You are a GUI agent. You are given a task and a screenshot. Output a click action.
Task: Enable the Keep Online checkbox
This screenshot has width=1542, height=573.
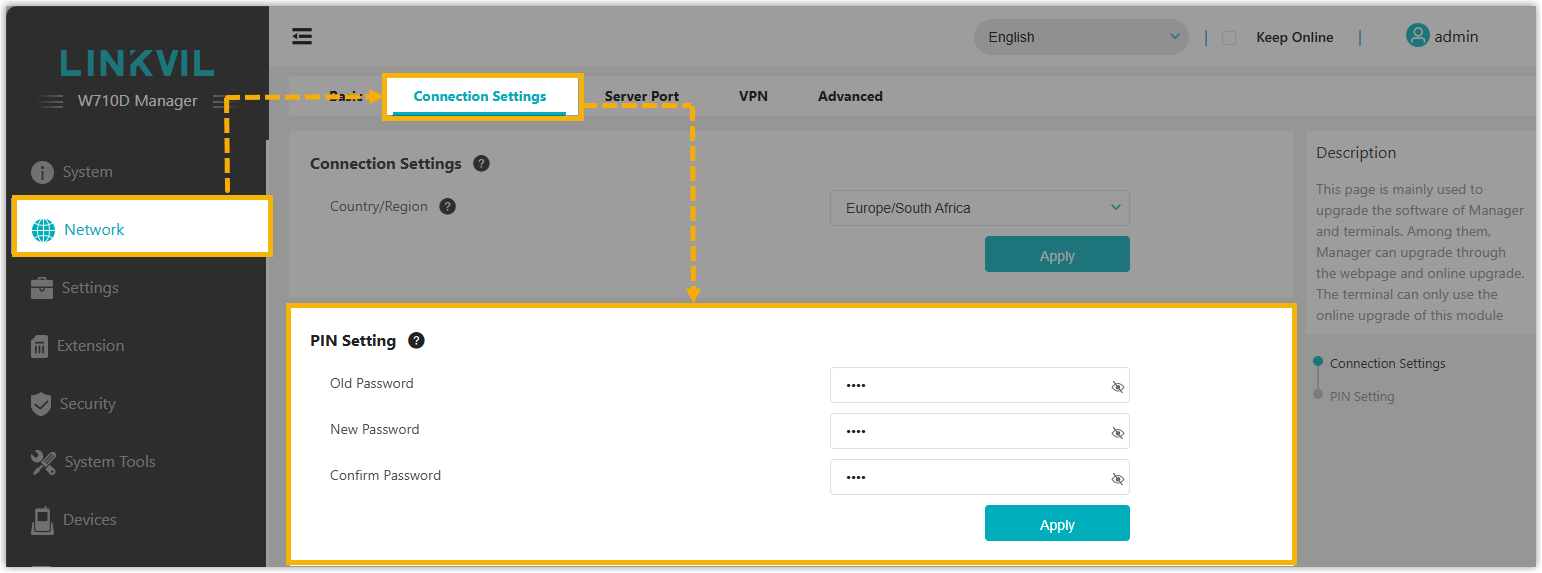[x=1229, y=38]
